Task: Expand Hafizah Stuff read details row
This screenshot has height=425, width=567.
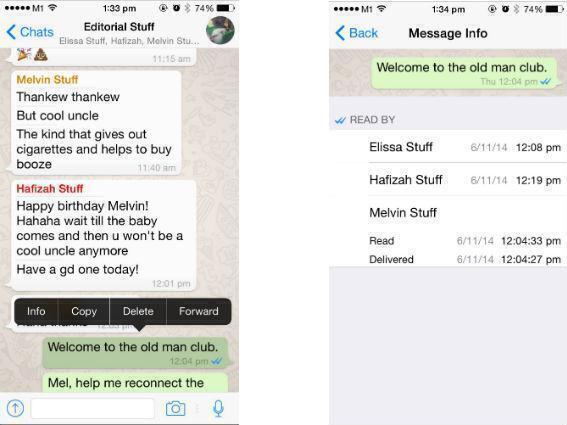Action: tap(448, 180)
